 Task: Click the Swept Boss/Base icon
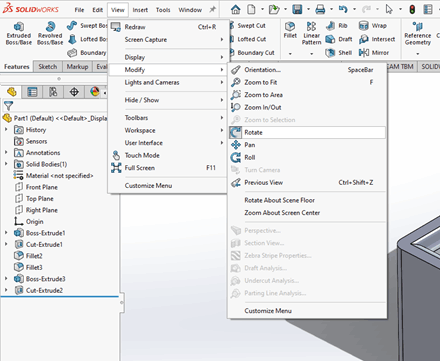point(72,26)
